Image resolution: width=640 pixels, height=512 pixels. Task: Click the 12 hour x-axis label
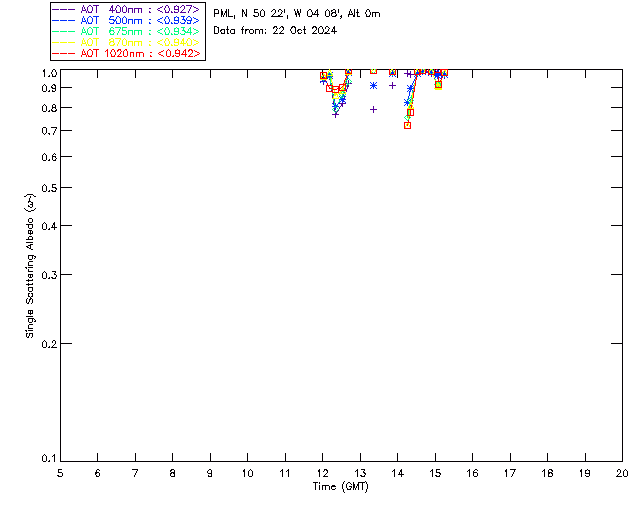pyautogui.click(x=322, y=473)
